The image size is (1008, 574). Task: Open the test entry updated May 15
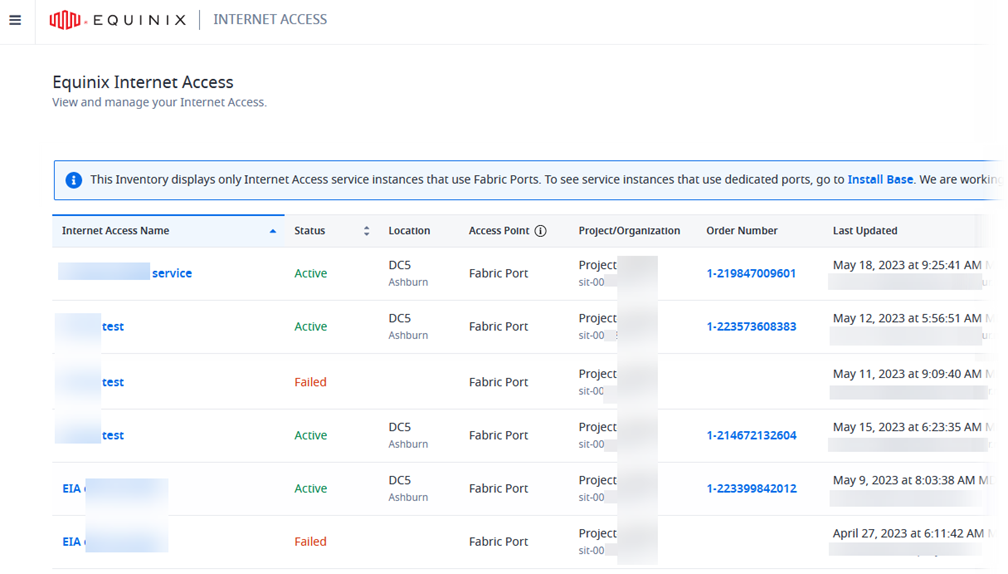112,435
